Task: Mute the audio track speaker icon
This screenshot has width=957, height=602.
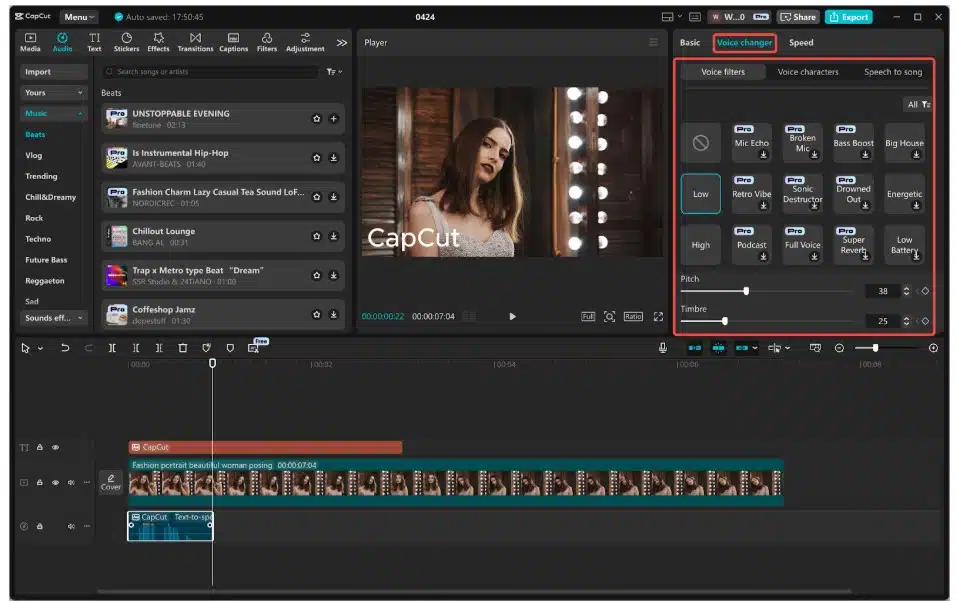Action: coord(71,526)
